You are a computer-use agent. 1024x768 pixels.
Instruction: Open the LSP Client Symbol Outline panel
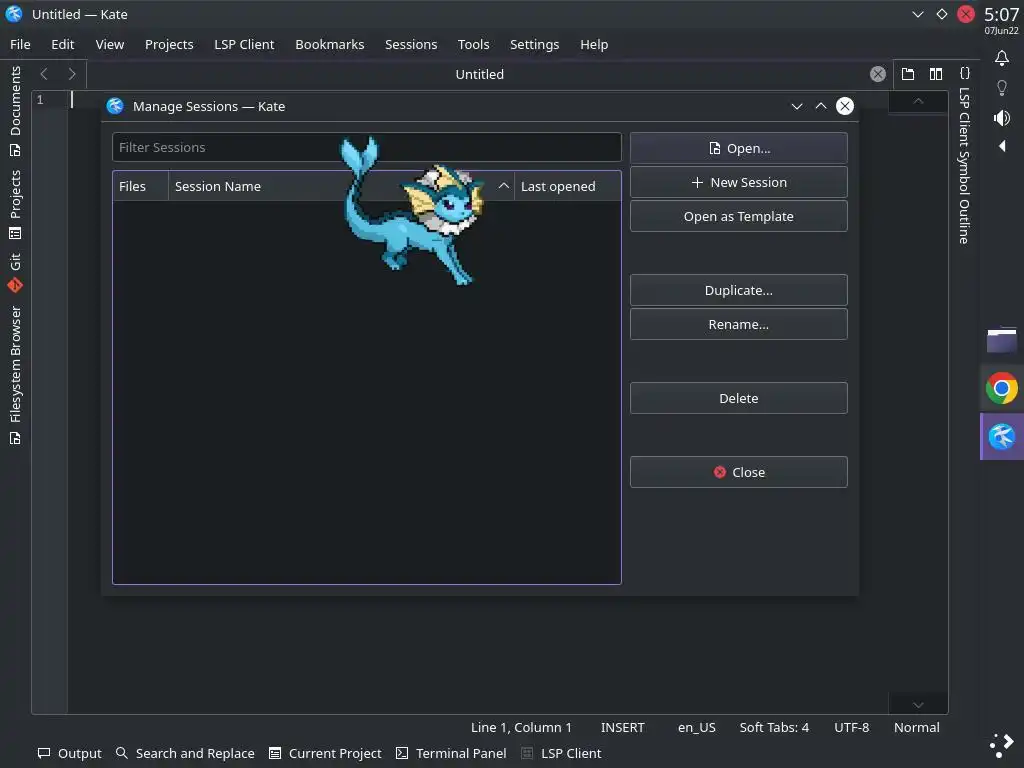964,166
